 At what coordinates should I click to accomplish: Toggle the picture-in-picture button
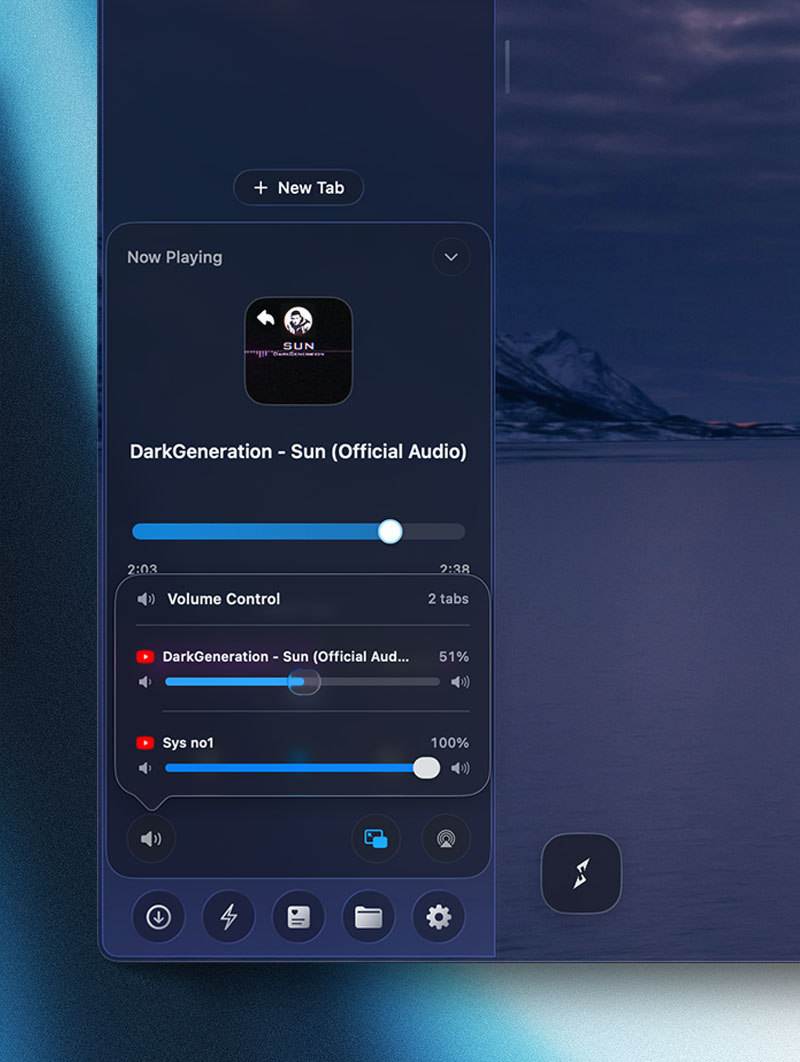coord(375,838)
